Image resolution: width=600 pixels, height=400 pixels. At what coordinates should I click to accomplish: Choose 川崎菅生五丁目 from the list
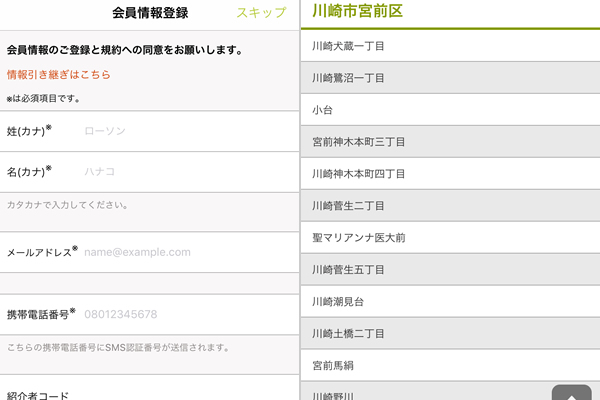tap(450, 269)
